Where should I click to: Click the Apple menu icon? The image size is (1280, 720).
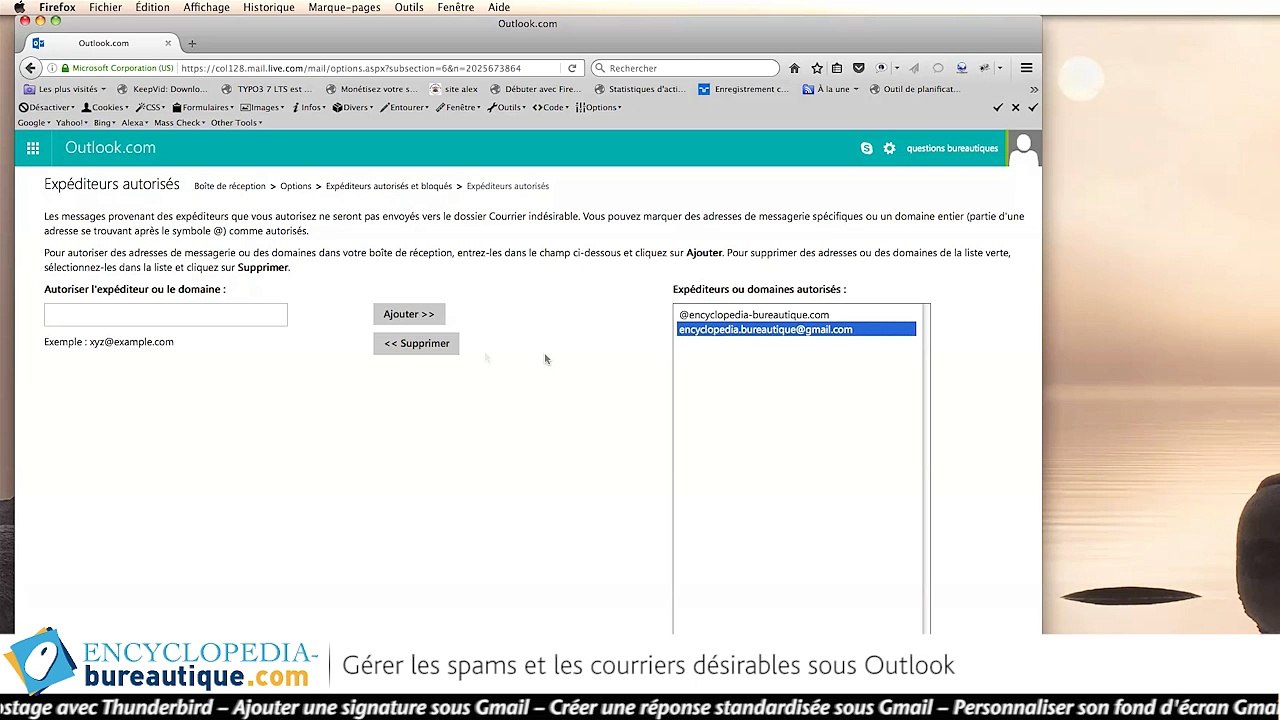coord(19,7)
